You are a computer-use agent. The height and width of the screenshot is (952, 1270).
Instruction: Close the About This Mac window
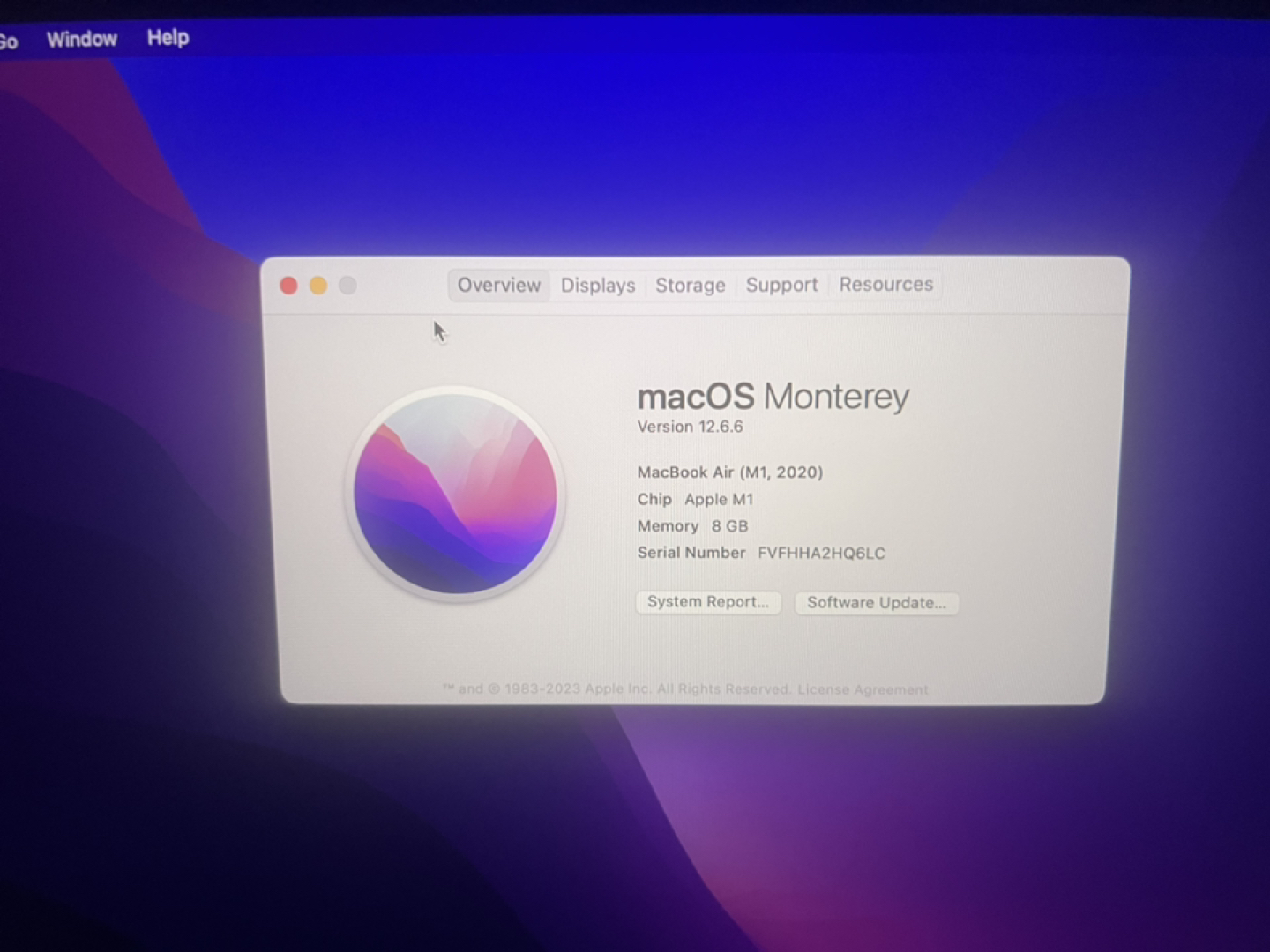pyautogui.click(x=288, y=286)
